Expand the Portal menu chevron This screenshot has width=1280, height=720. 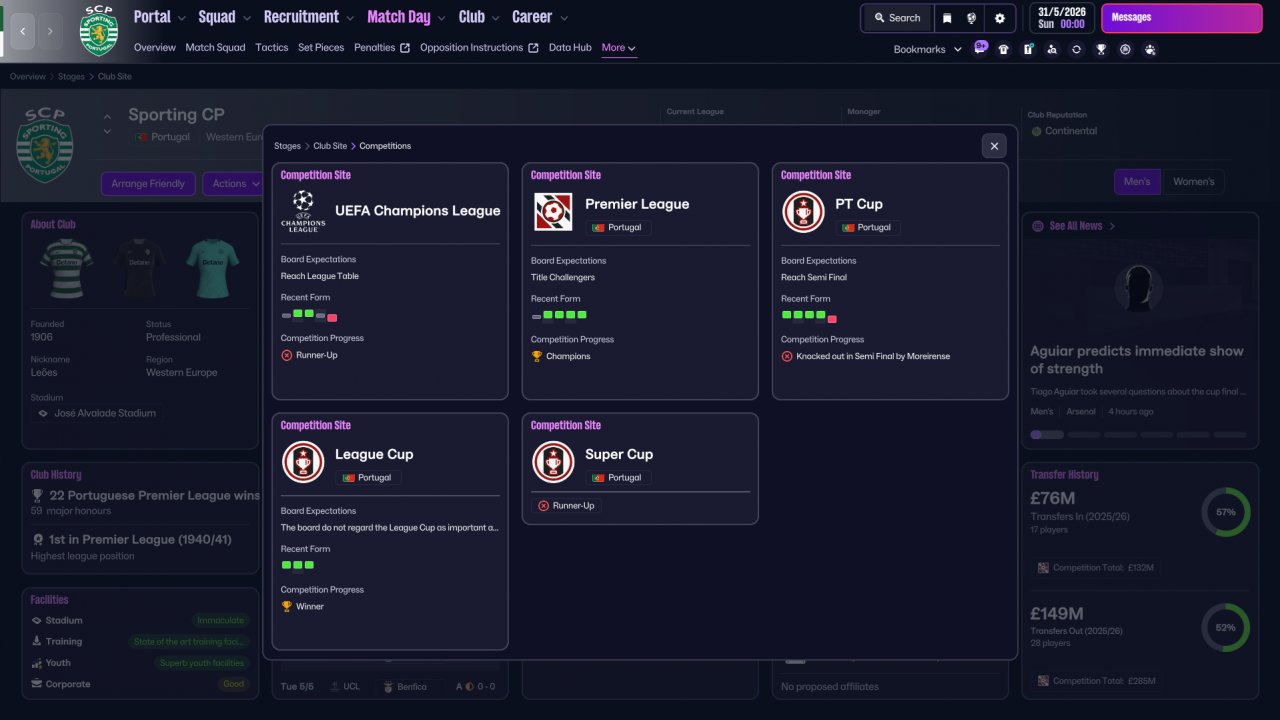coord(182,18)
